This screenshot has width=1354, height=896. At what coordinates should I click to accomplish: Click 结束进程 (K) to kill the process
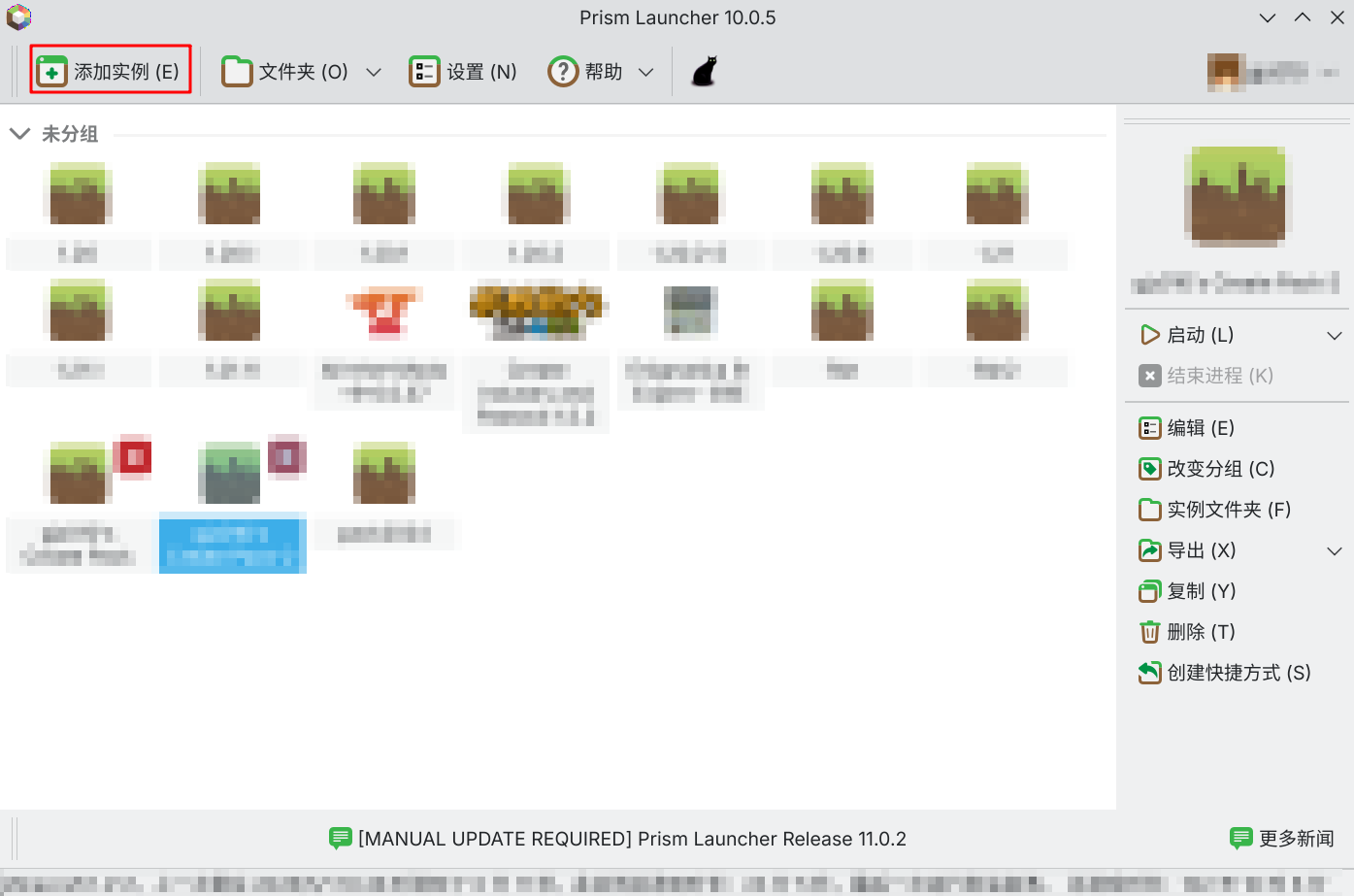point(1205,376)
